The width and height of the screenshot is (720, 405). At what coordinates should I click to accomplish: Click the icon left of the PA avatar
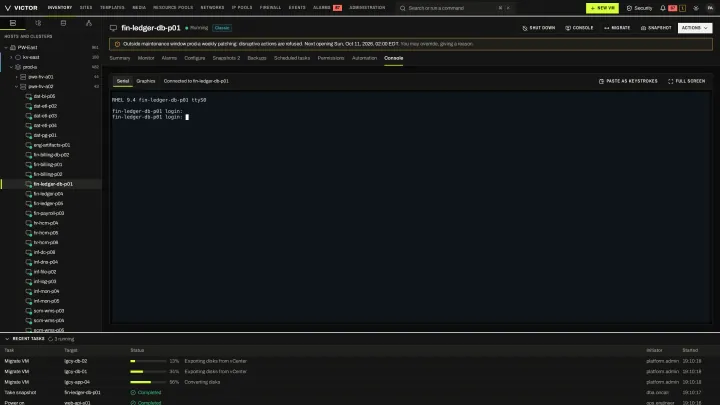pos(696,8)
